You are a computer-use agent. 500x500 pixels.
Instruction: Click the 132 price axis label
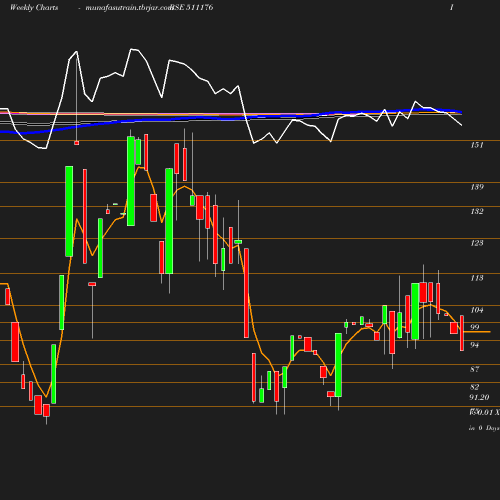click(477, 211)
